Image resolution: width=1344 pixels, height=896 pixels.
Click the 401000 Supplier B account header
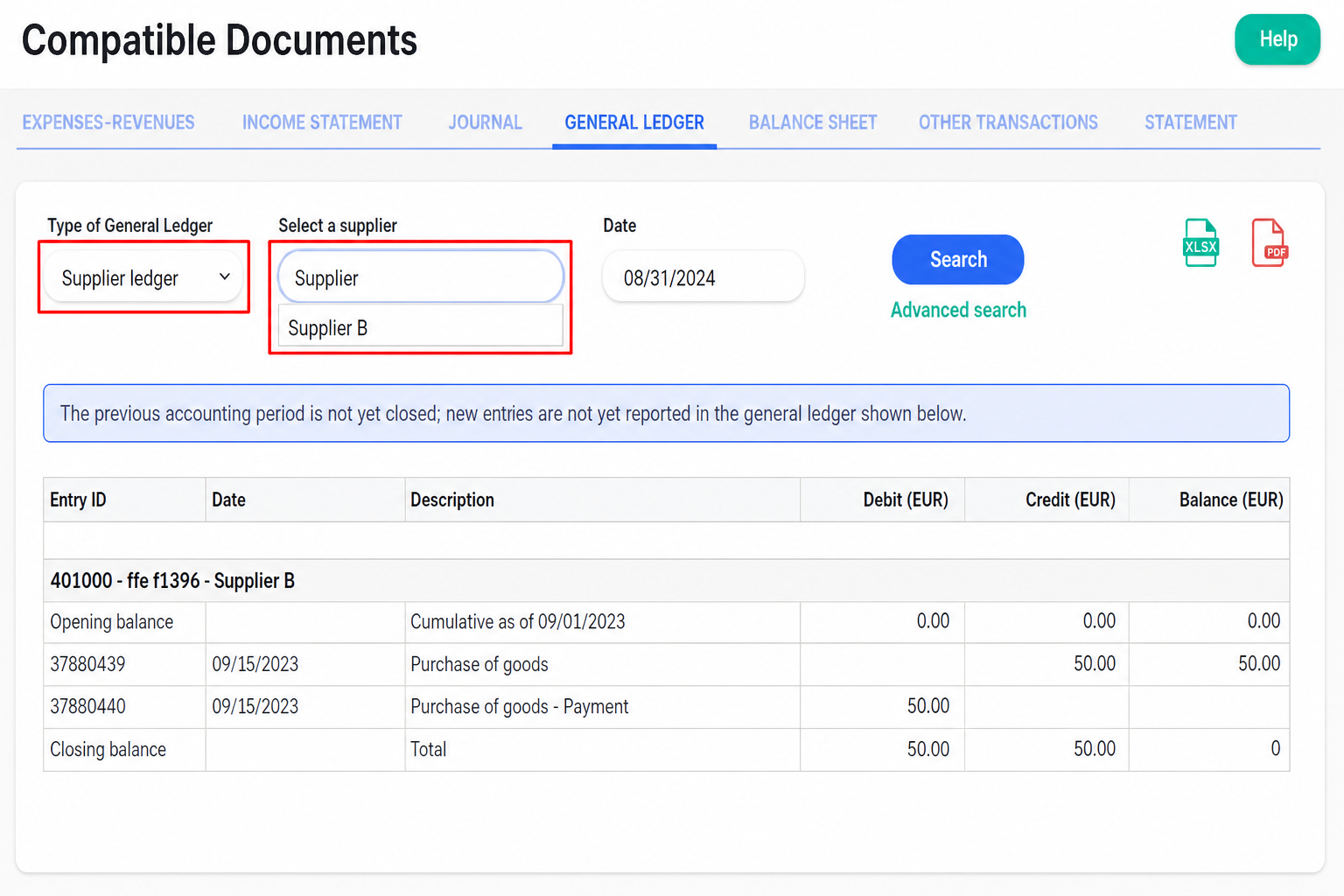[172, 580]
